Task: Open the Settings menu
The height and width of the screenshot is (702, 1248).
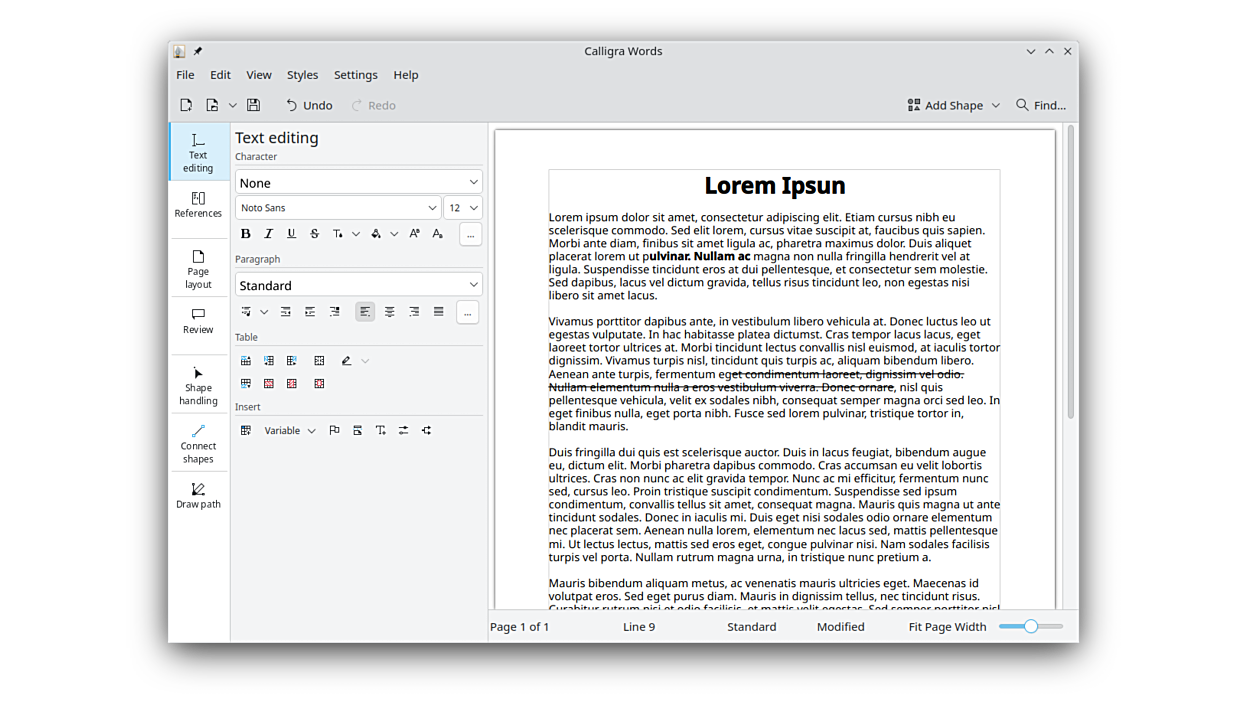Action: click(x=355, y=75)
